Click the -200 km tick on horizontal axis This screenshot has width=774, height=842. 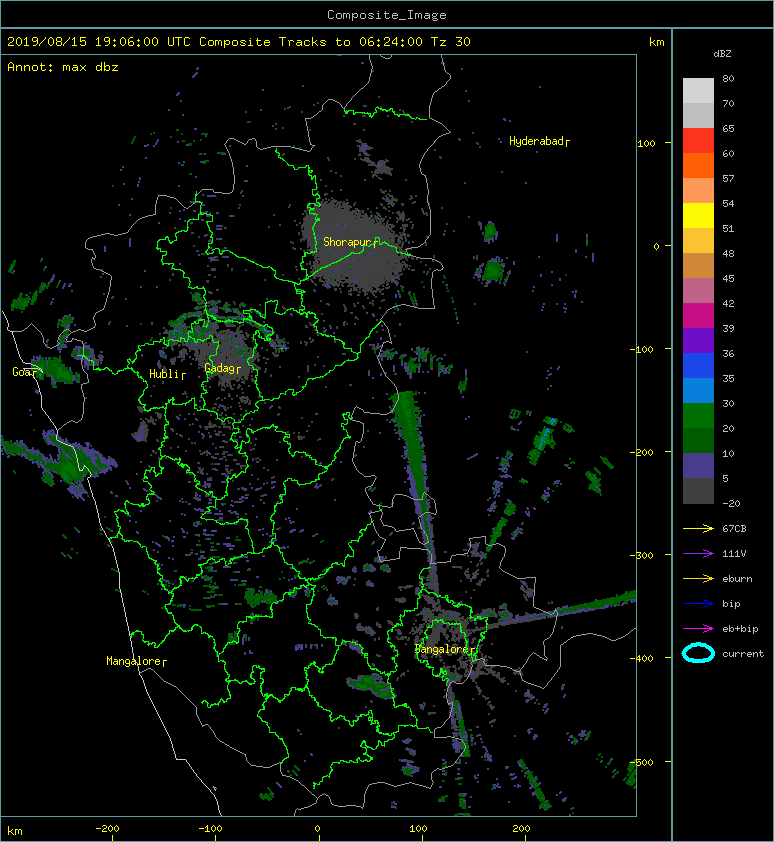(x=107, y=829)
